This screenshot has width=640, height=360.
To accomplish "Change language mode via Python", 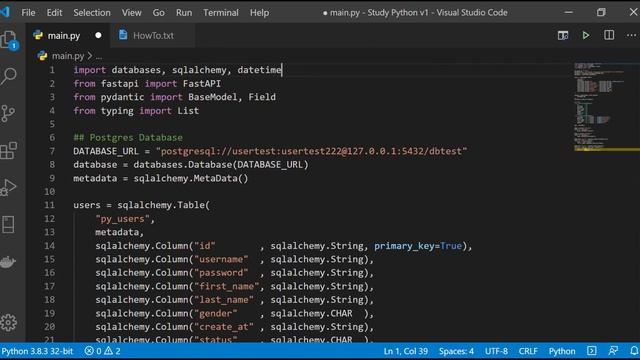I will [x=562, y=351].
